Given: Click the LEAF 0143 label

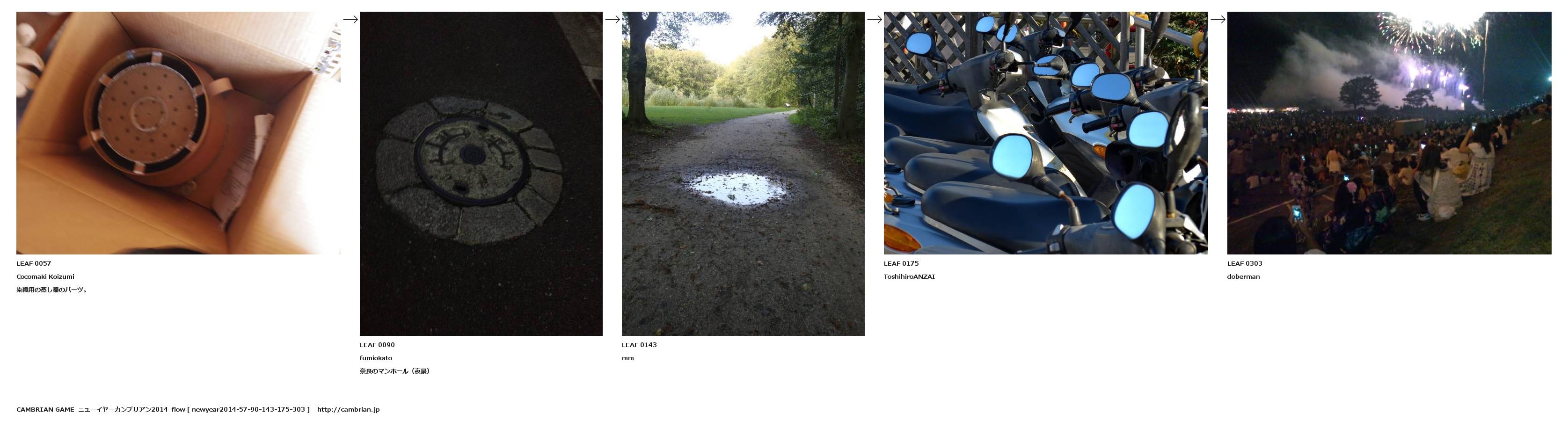Looking at the screenshot, I should coord(639,345).
